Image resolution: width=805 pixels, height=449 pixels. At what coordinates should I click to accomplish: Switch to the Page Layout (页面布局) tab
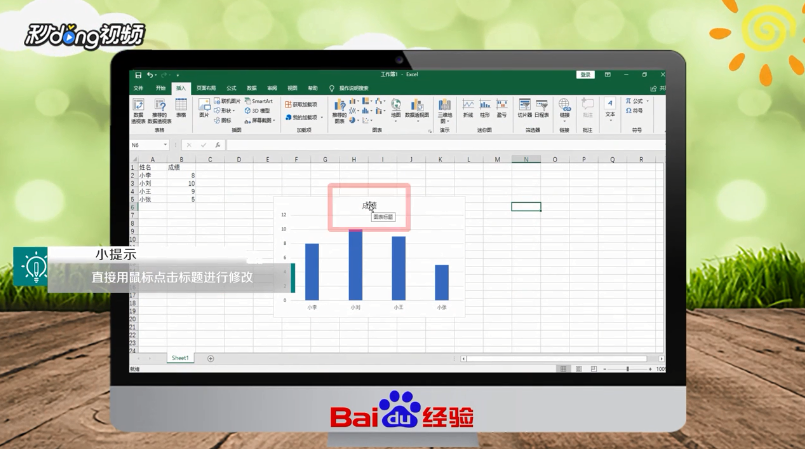tap(206, 88)
